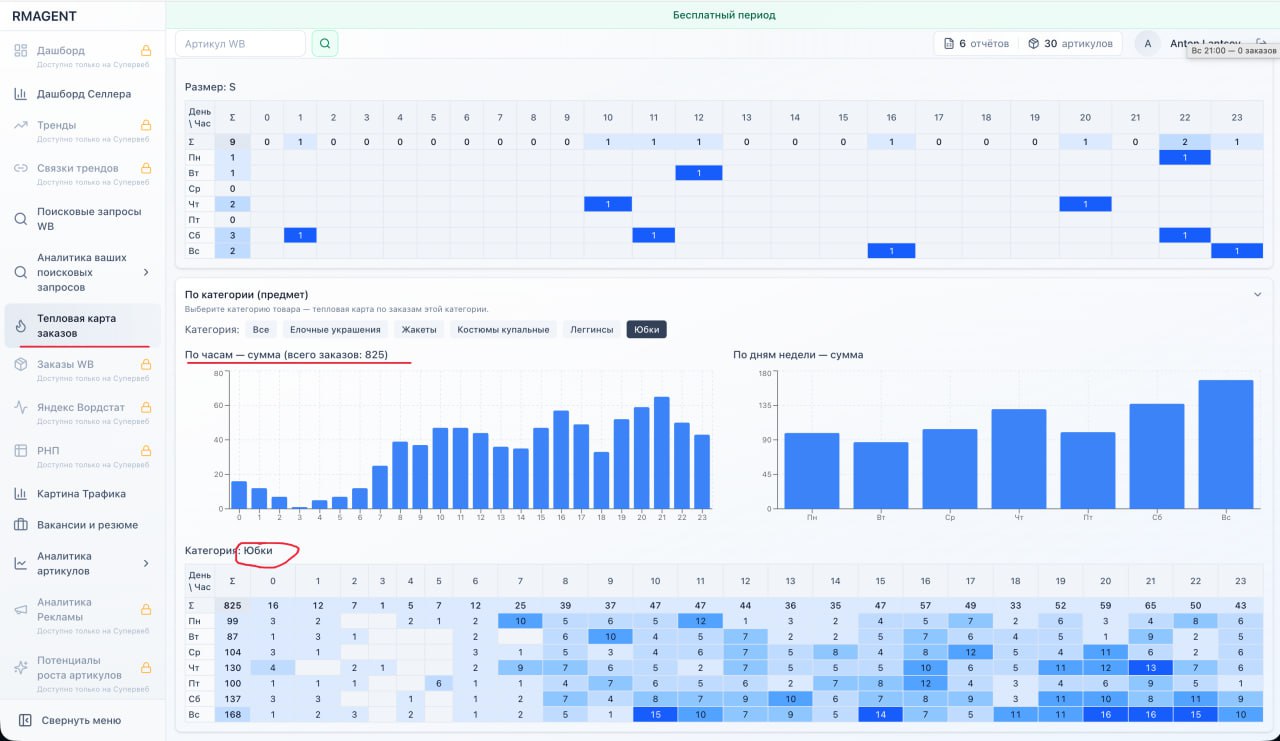Expand the Аналитика артикулов submenu arrow

[x=146, y=564]
